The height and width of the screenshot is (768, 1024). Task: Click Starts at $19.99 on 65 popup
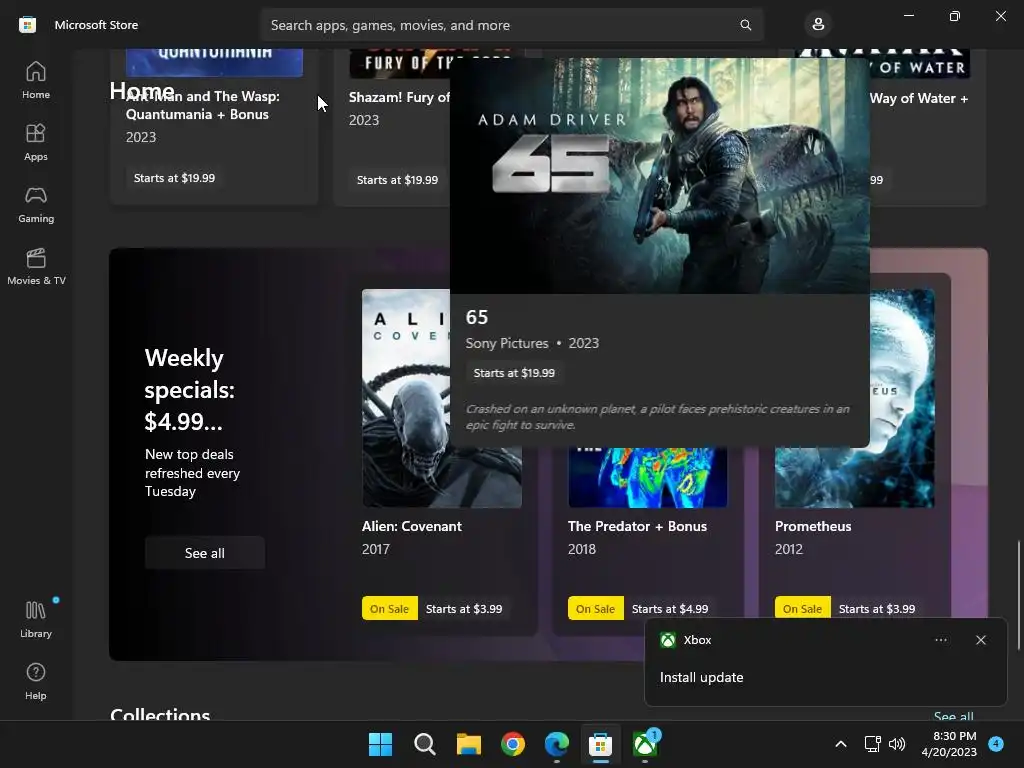514,373
